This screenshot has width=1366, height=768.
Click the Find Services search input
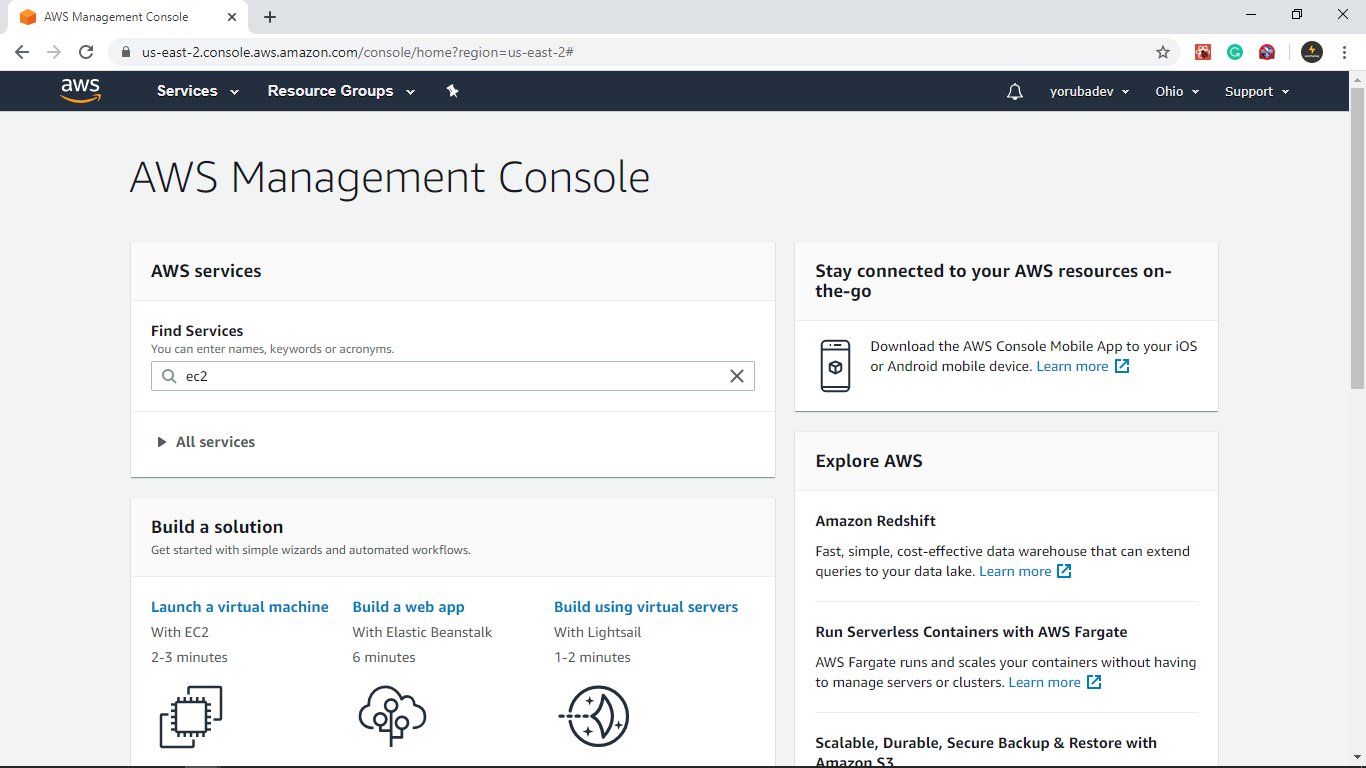click(x=453, y=376)
